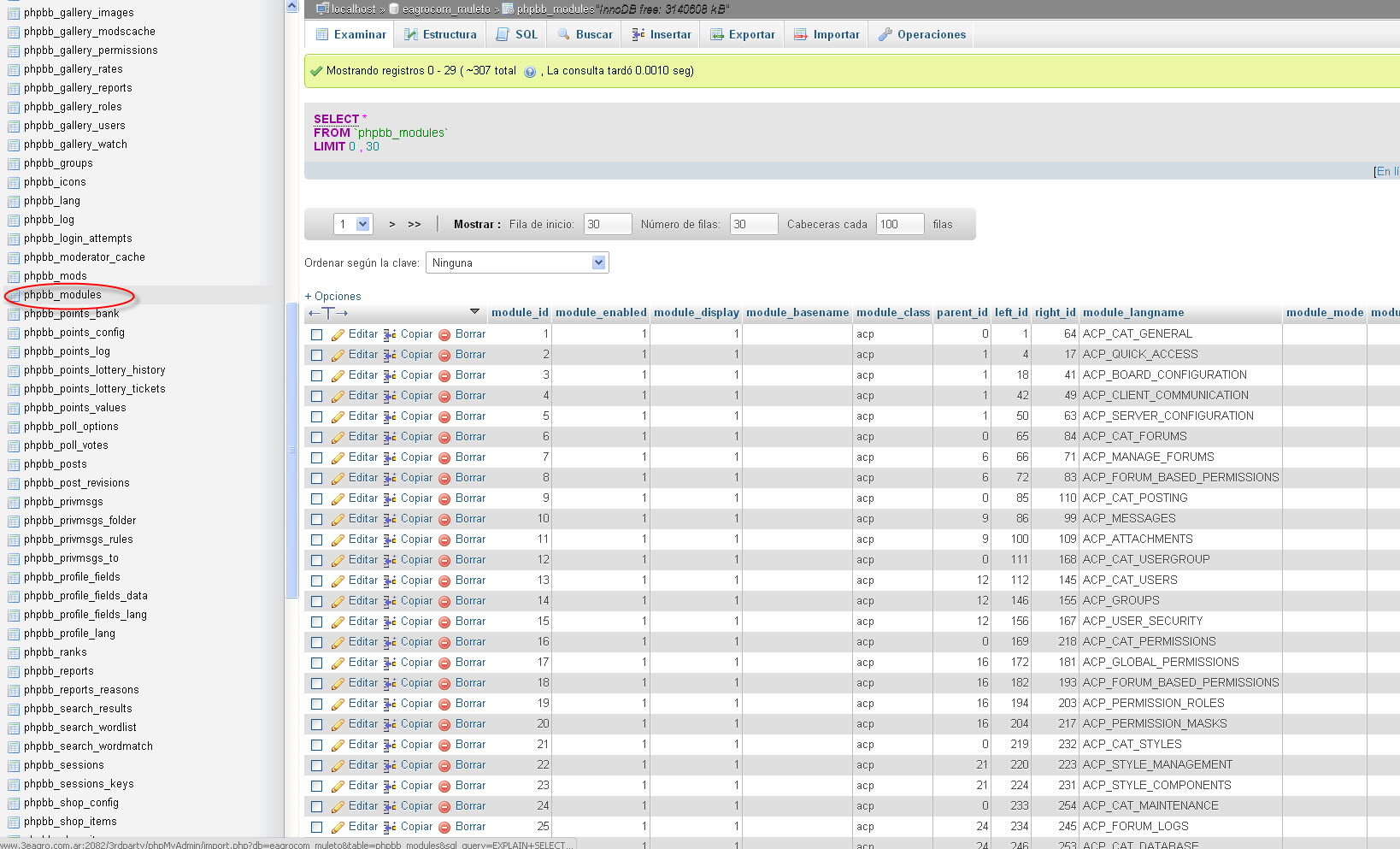This screenshot has width=1400, height=849.
Task: Click the red delete icon for ACP_CAT_STYLES row
Action: (x=444, y=746)
